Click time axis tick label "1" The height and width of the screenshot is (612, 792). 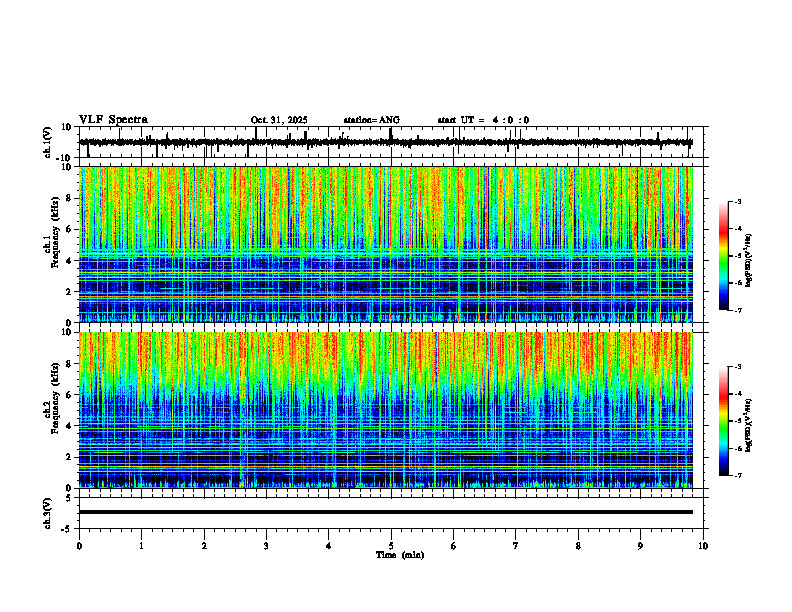coord(141,546)
